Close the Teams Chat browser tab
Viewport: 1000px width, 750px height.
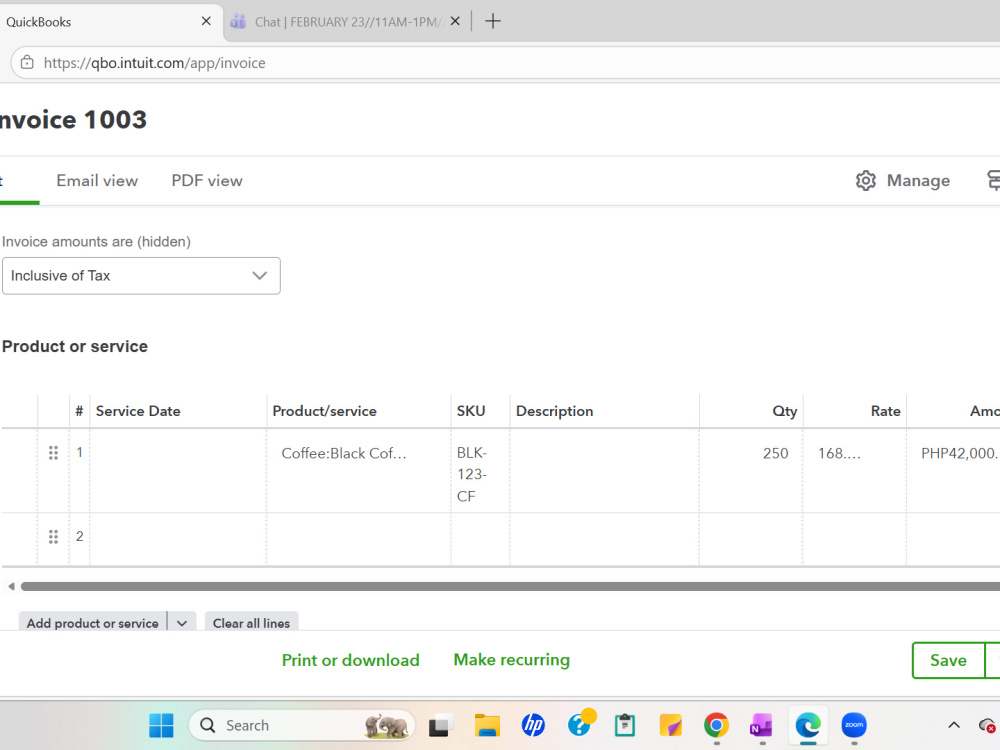[455, 21]
